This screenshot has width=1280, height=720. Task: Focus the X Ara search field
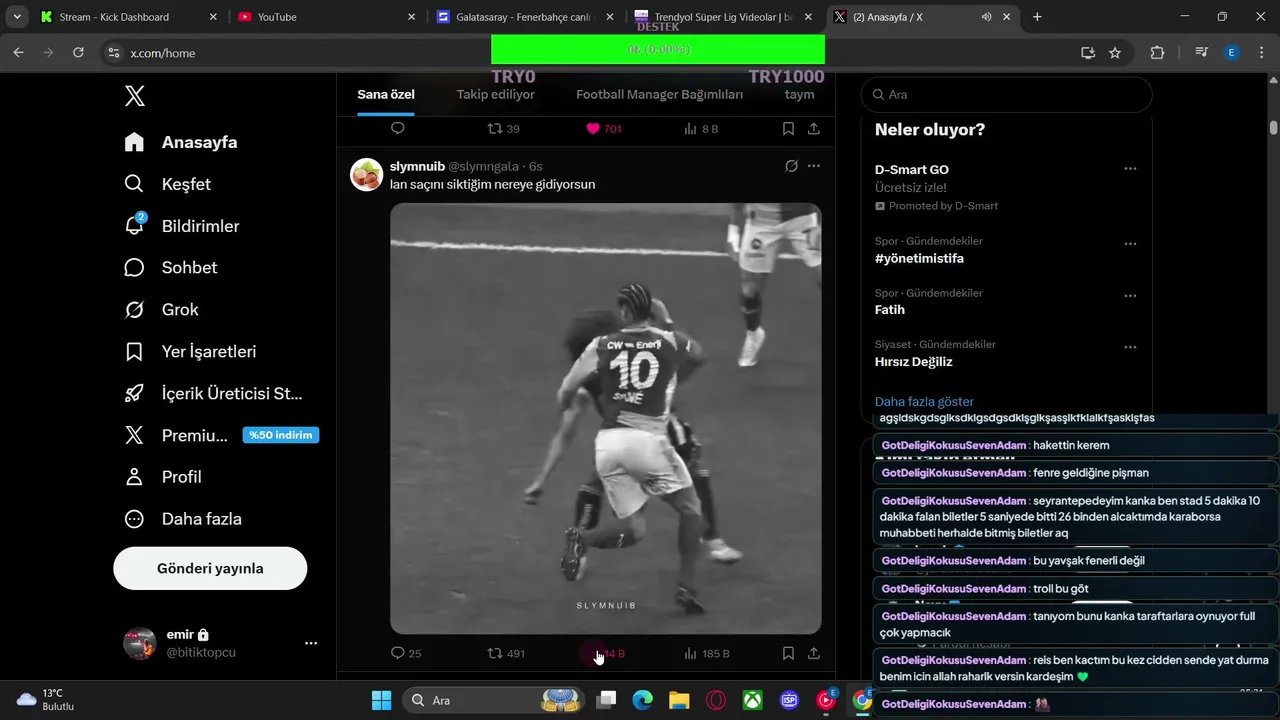click(x=1006, y=94)
